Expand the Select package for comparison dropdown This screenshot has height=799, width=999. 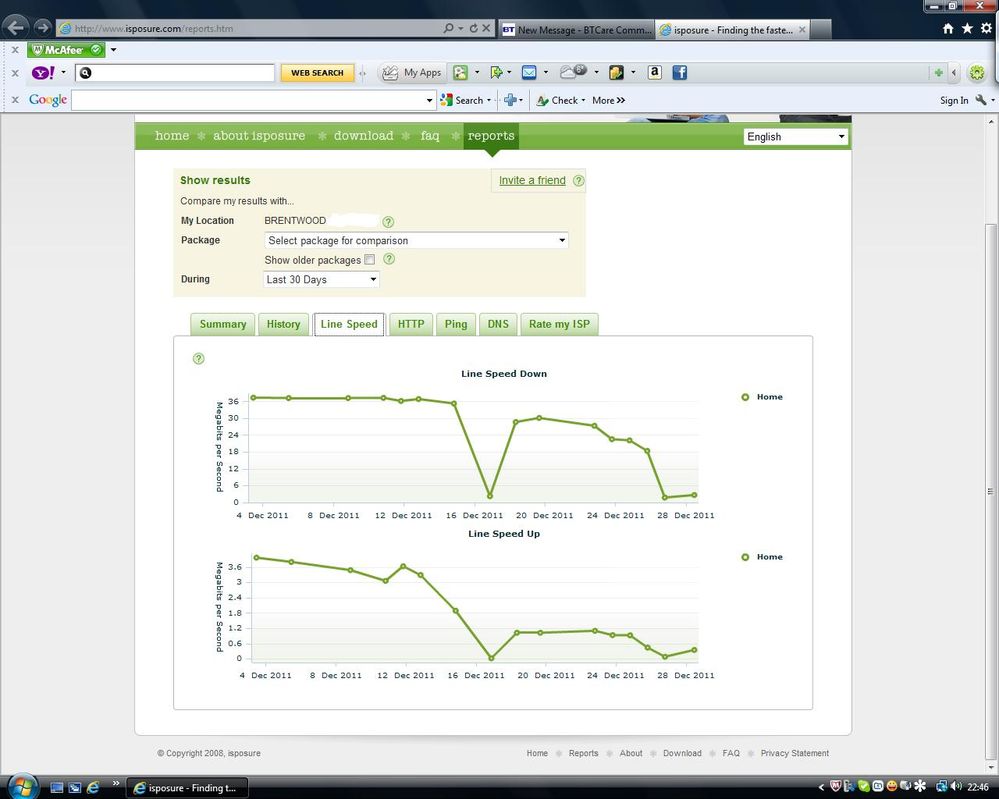[x=416, y=240]
